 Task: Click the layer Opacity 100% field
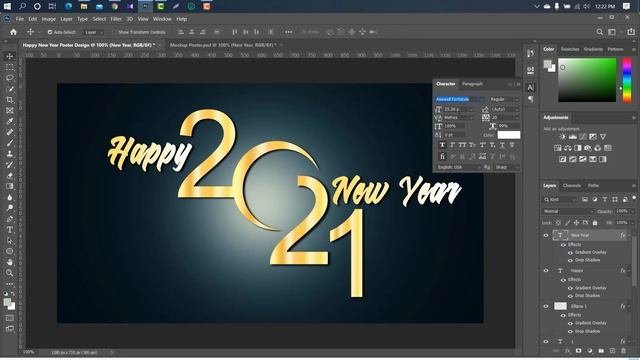click(622, 211)
